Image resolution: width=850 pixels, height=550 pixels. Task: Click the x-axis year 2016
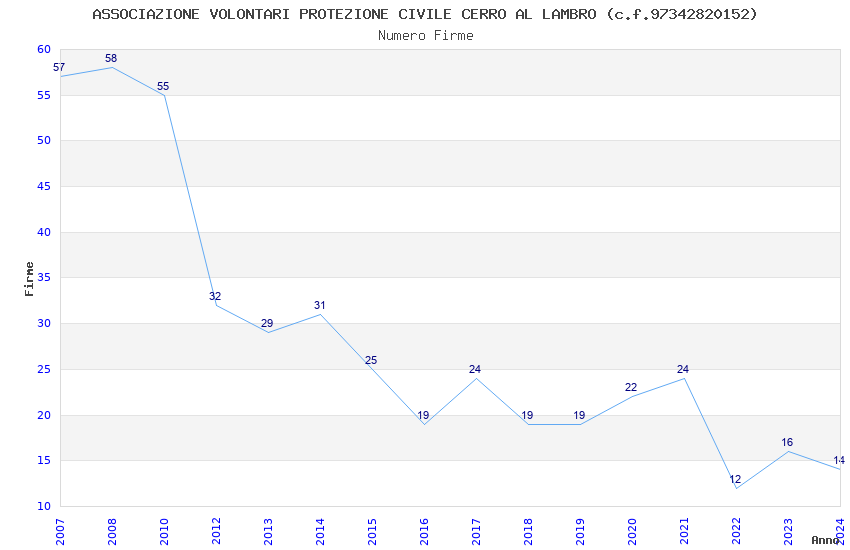424,532
